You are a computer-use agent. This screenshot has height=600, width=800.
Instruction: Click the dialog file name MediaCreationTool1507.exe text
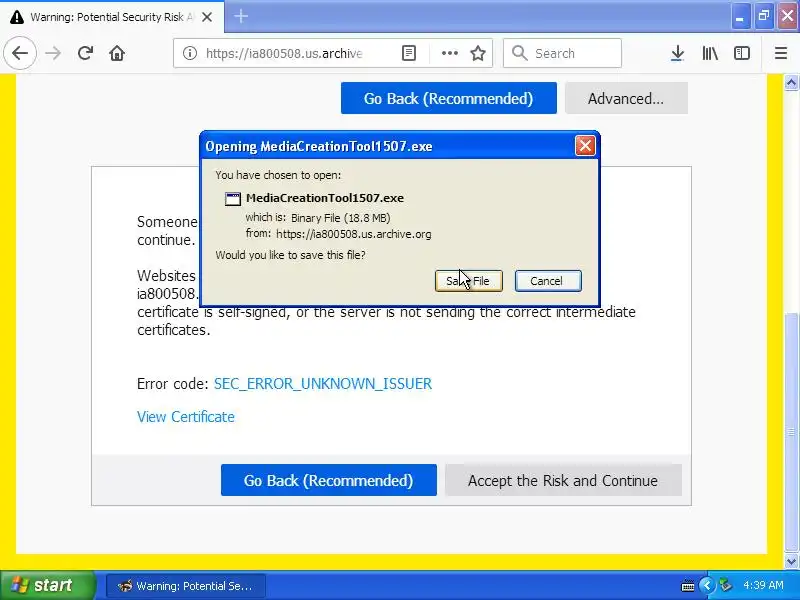[x=324, y=198]
